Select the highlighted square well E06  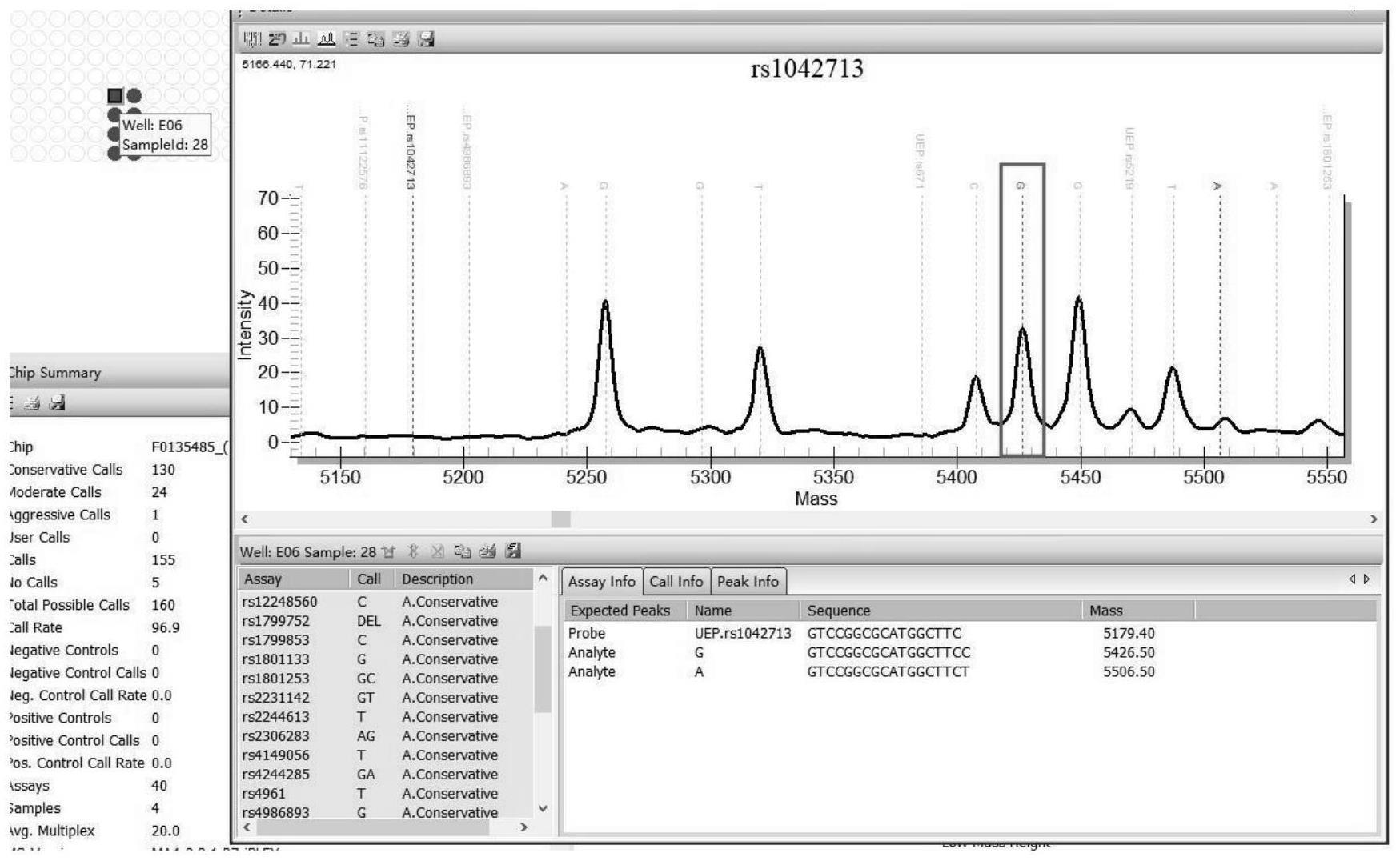click(115, 96)
